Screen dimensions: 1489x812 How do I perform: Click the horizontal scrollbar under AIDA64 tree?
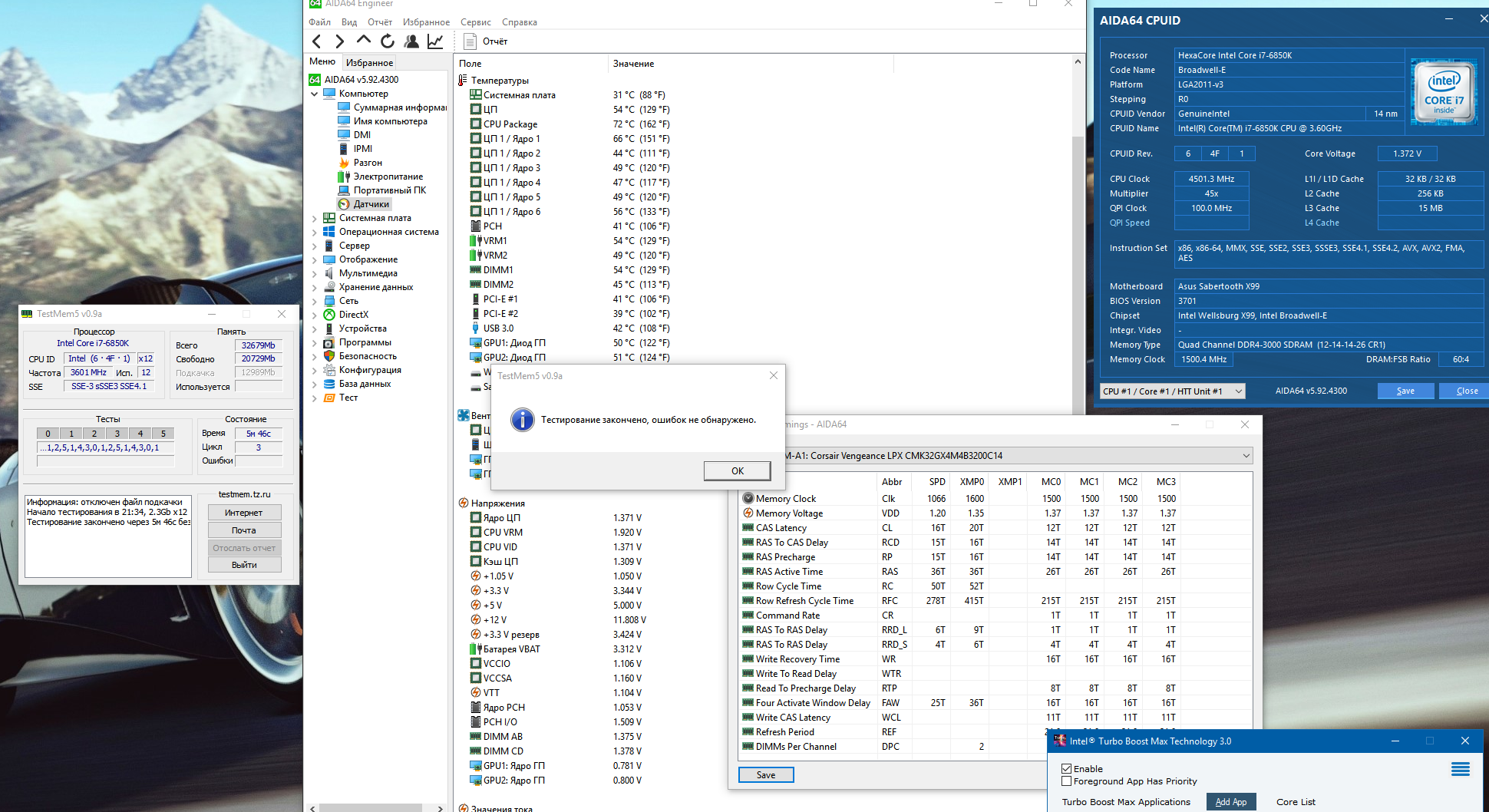tap(371, 807)
